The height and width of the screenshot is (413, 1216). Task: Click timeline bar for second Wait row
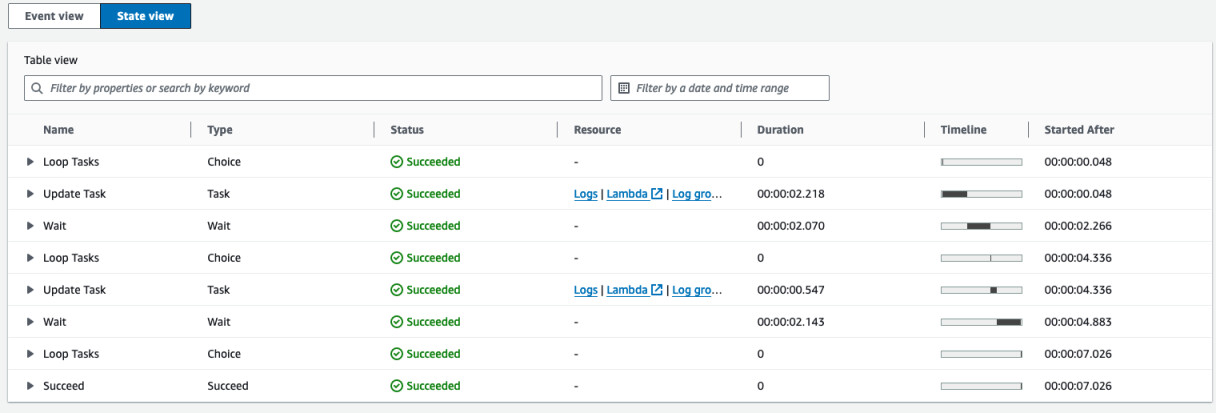981,322
